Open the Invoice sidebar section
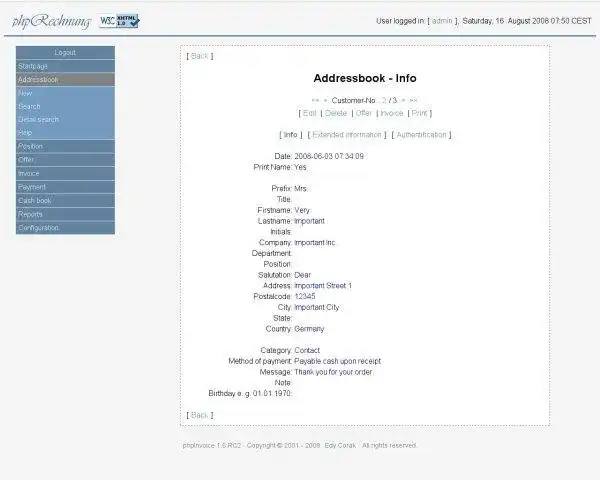This screenshot has height=480, width=600. [65, 173]
